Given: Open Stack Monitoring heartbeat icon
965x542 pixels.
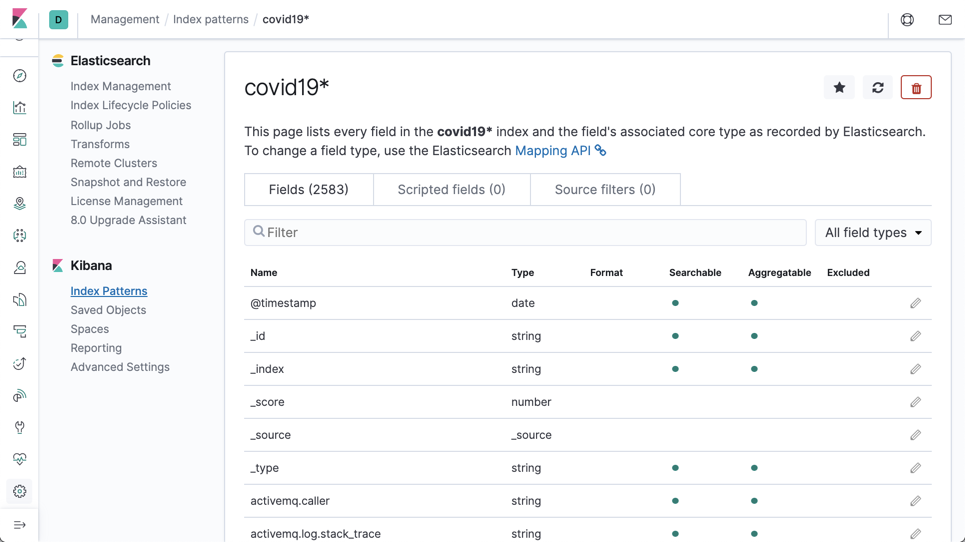Looking at the screenshot, I should (20, 460).
